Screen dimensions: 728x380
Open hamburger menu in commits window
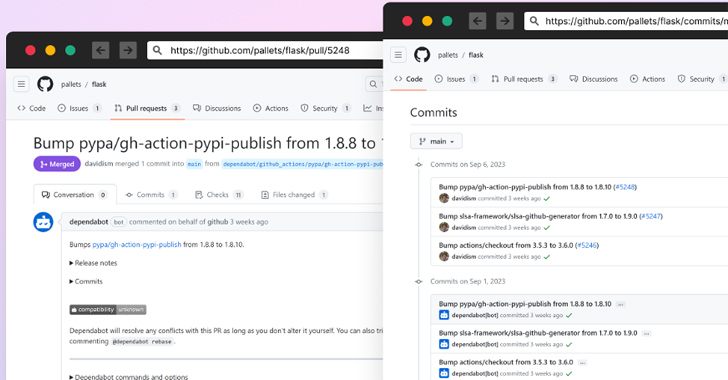tap(398, 55)
